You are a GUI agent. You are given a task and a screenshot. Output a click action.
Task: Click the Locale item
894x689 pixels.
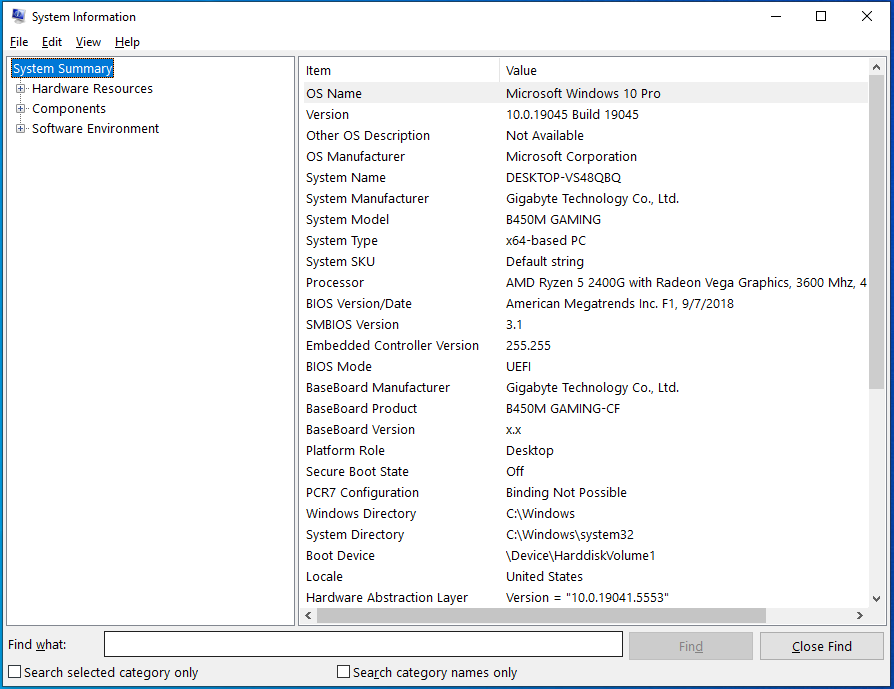click(x=324, y=577)
